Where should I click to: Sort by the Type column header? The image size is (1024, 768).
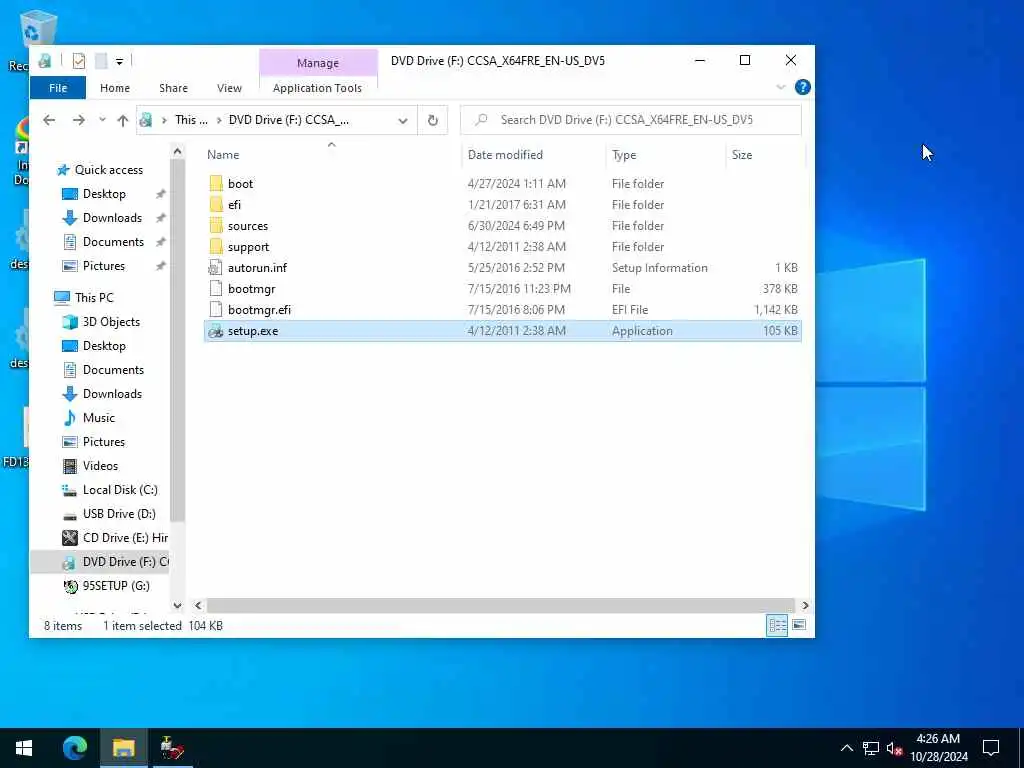(624, 155)
